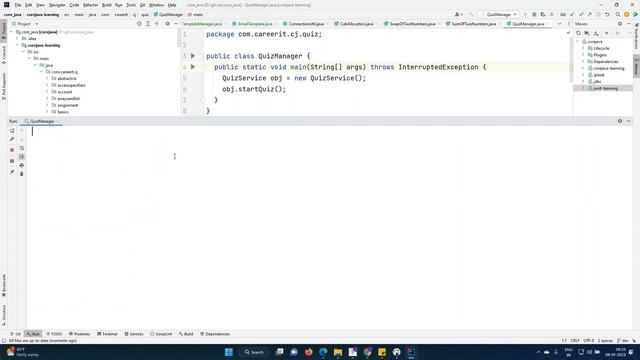The height and width of the screenshot is (360, 640).
Task: Open Build tool window button
Action: pyautogui.click(x=186, y=334)
